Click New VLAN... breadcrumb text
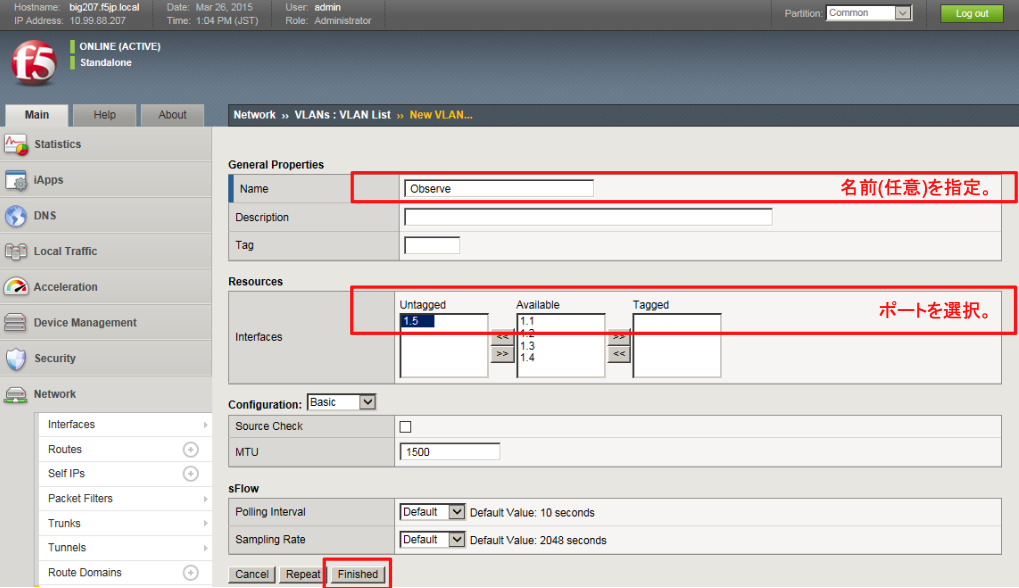Screen dimensions: 1019x588 [x=441, y=115]
